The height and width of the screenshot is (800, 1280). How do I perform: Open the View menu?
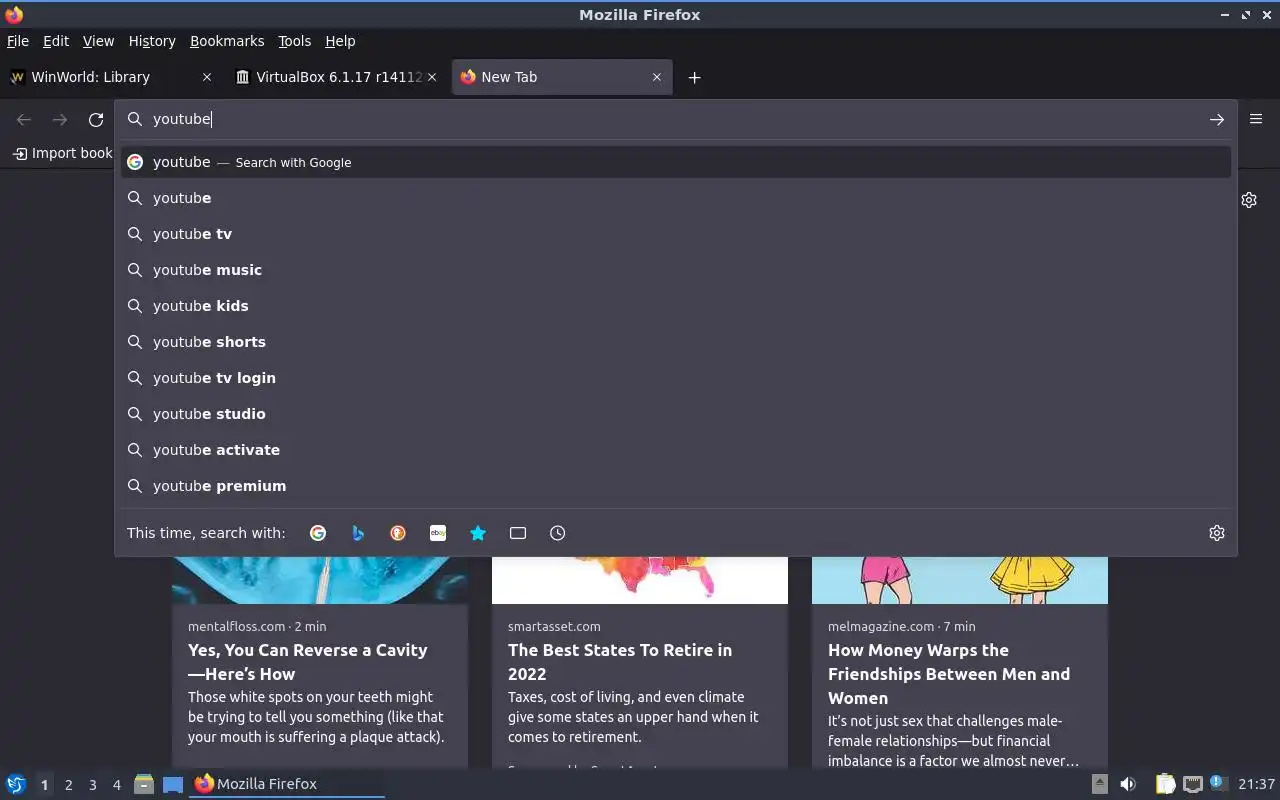click(98, 41)
